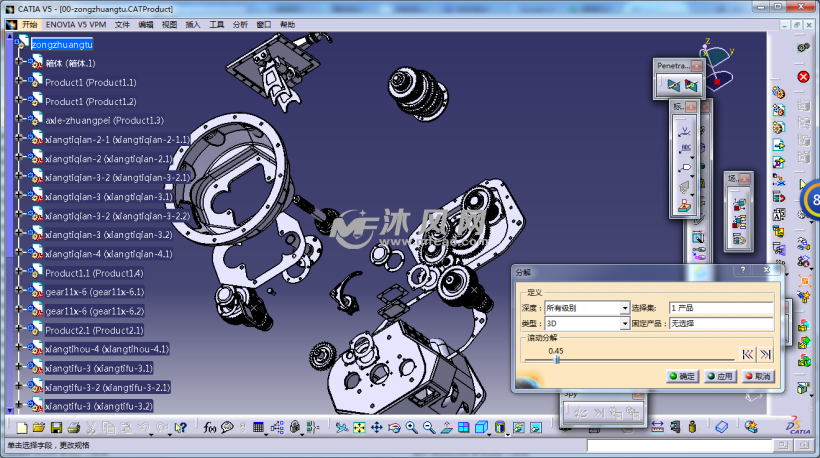Click the Normal View icon
The image size is (820, 458).
[446, 428]
